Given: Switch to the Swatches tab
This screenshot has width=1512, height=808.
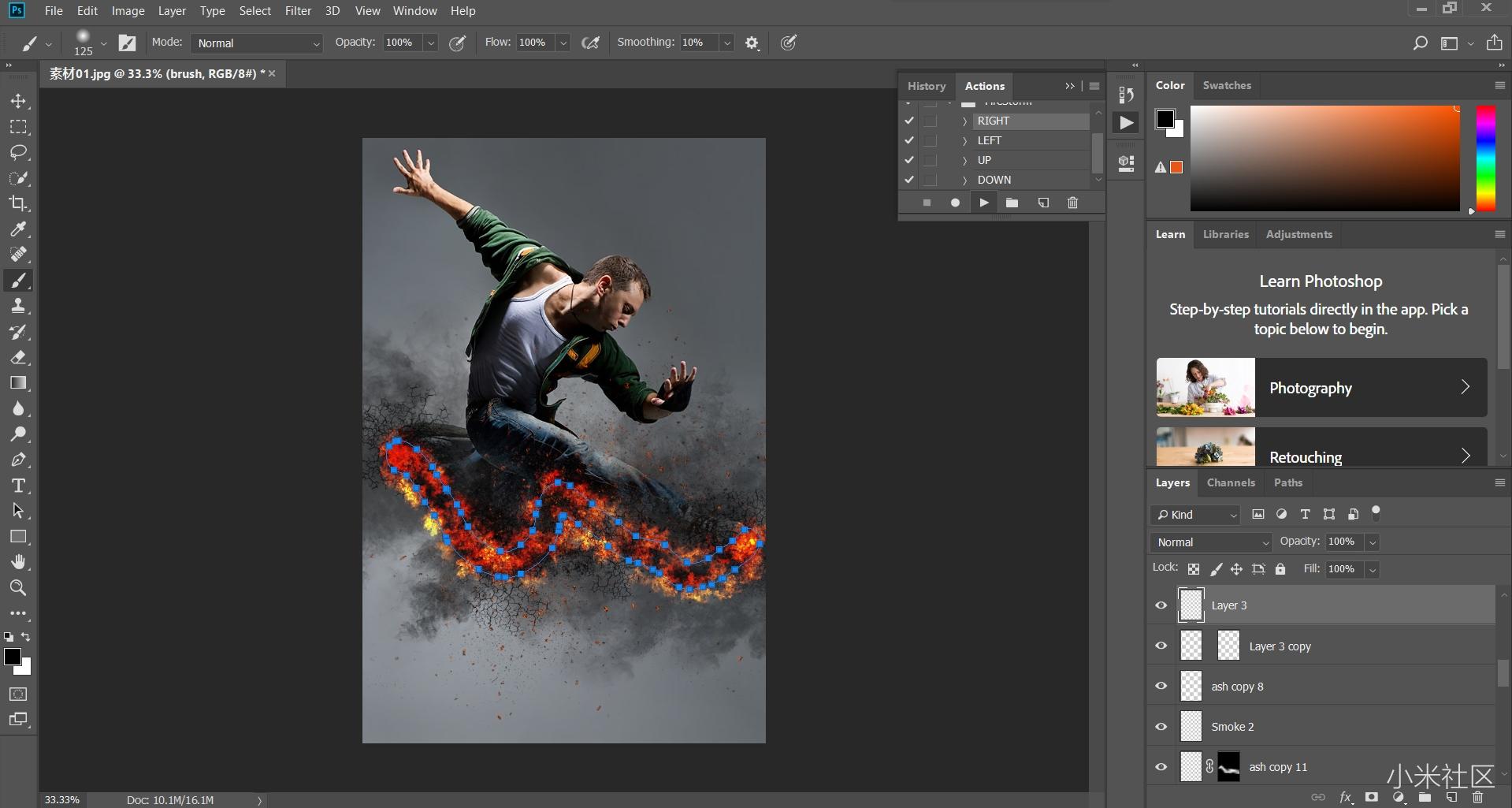Looking at the screenshot, I should (x=1227, y=85).
